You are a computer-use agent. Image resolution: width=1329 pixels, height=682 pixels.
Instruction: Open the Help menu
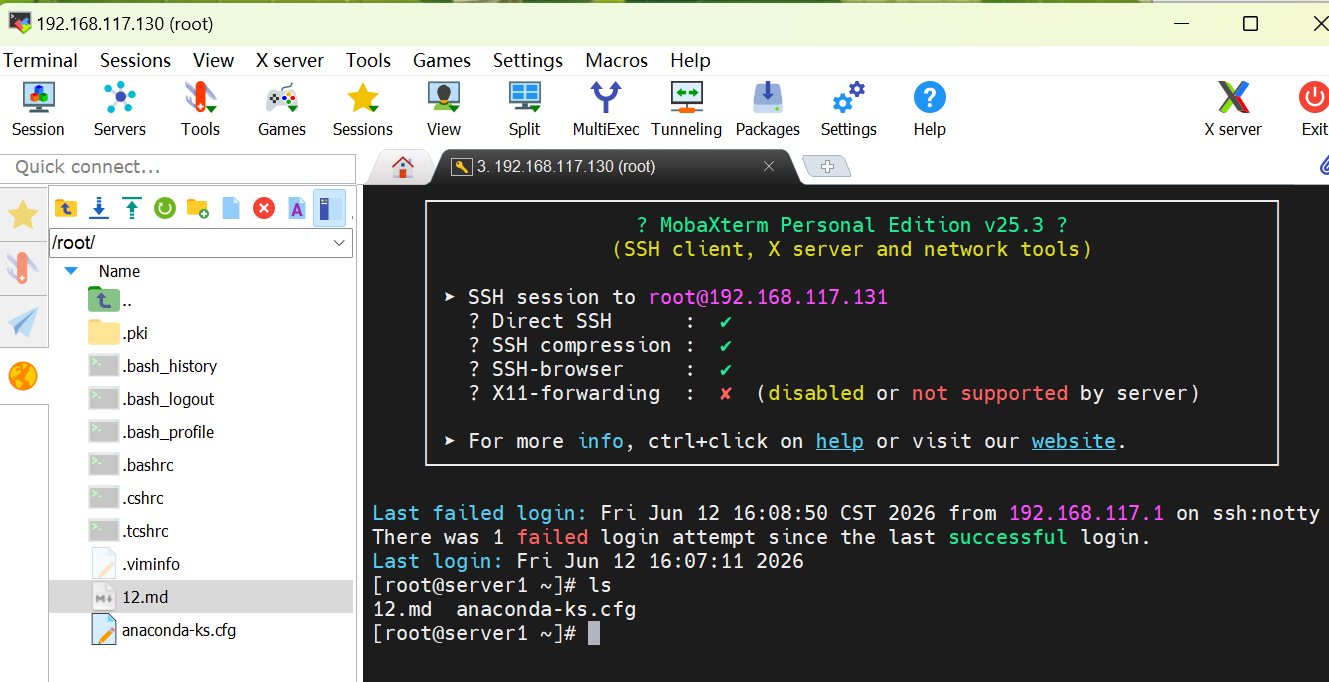pos(690,60)
